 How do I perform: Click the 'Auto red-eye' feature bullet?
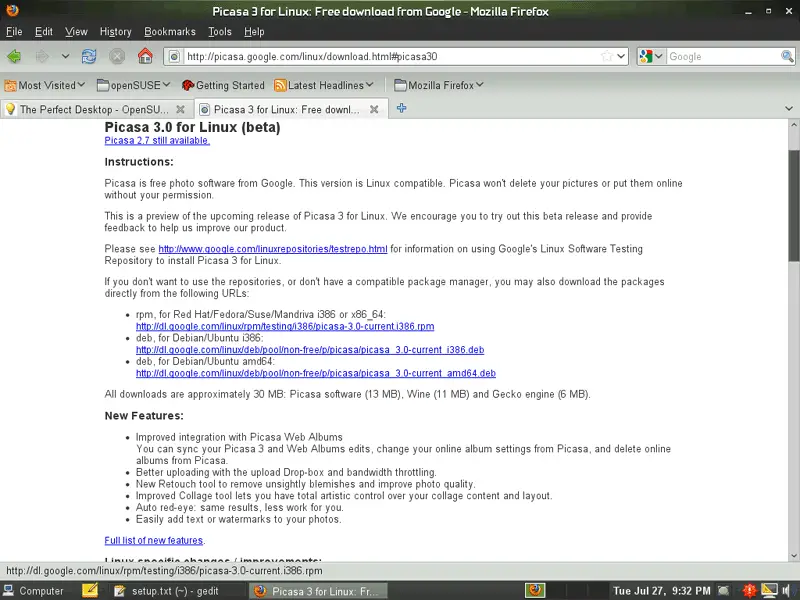click(240, 508)
